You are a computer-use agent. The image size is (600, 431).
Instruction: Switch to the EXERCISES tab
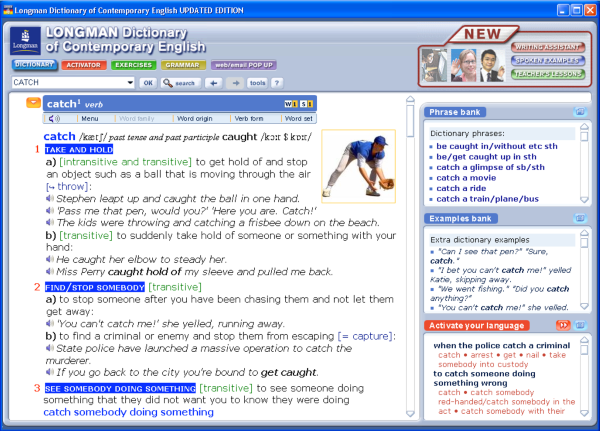click(134, 65)
